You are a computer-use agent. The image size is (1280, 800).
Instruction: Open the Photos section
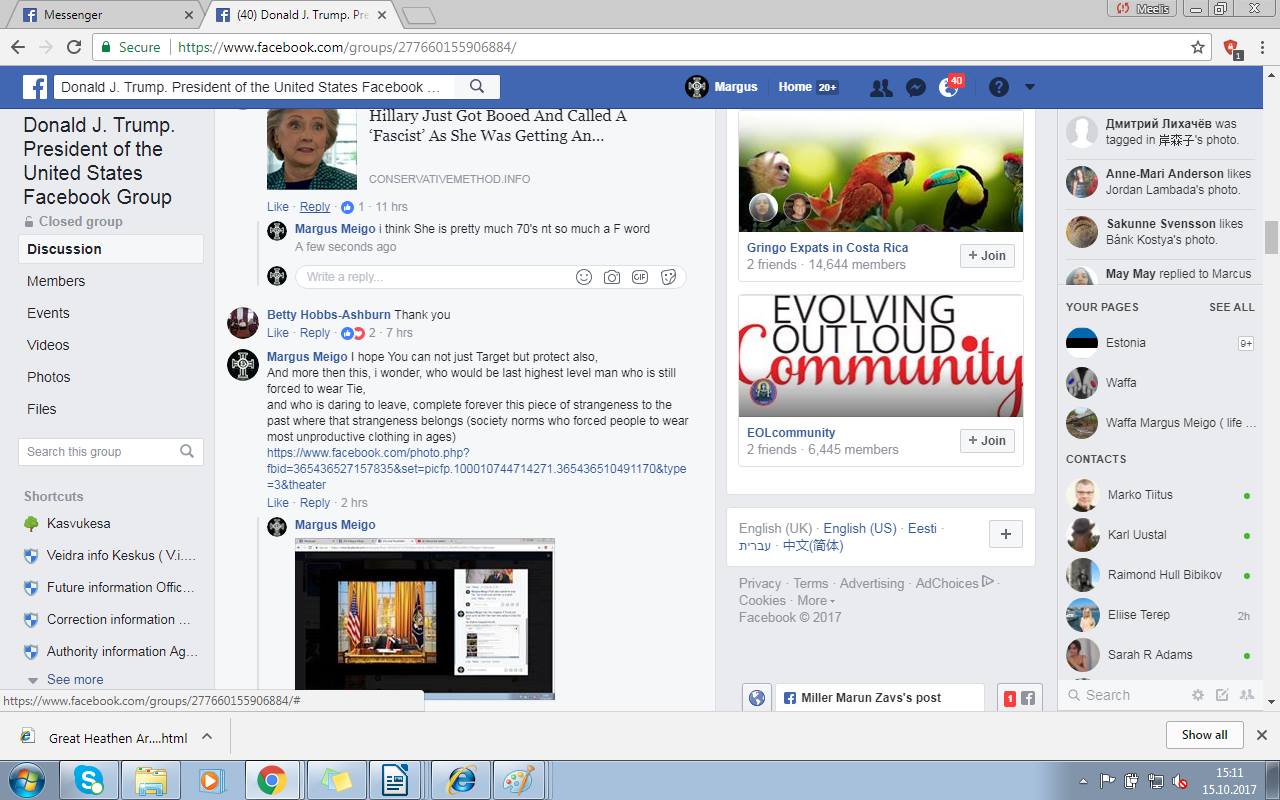(49, 377)
